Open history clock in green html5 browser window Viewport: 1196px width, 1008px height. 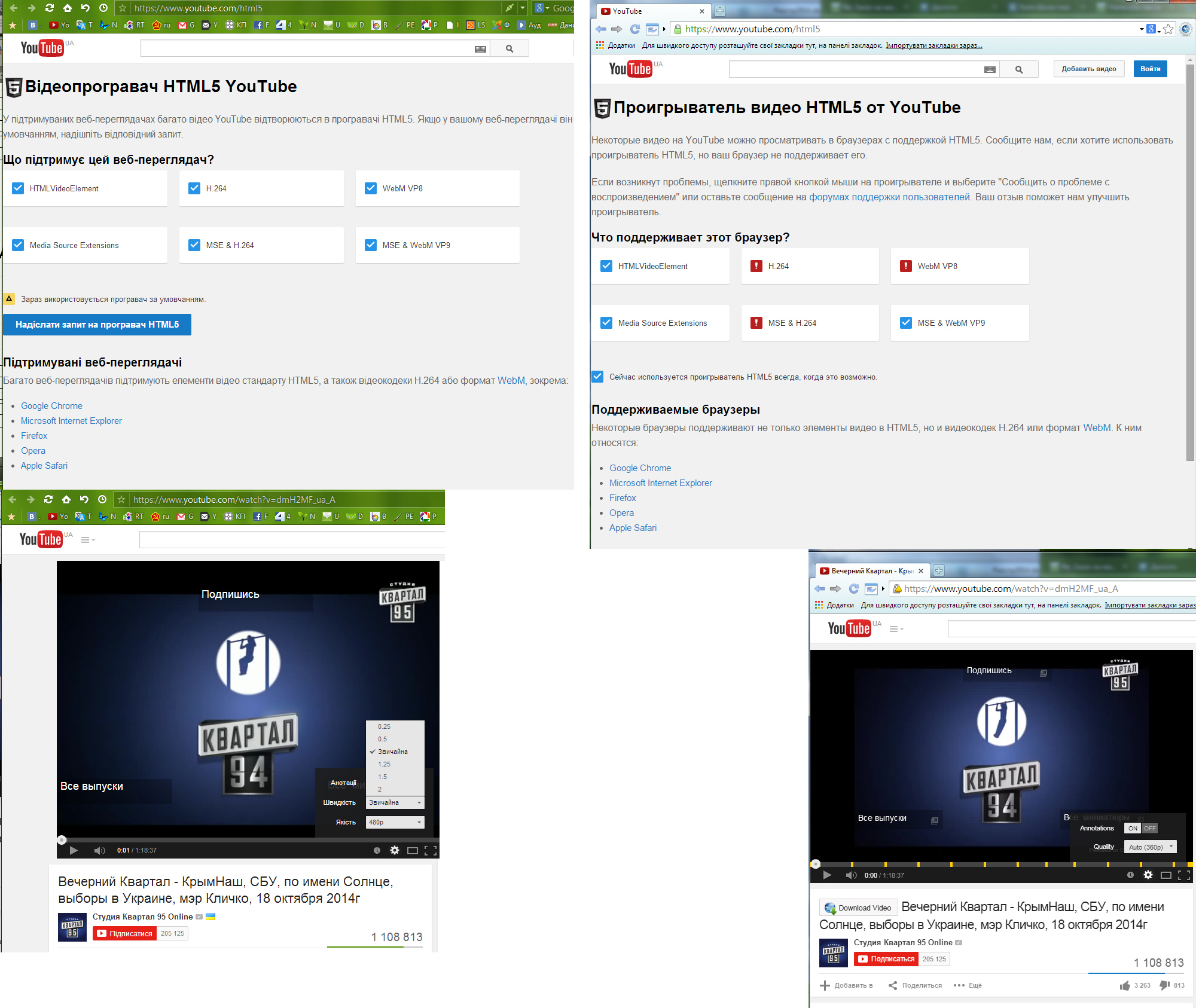[103, 8]
